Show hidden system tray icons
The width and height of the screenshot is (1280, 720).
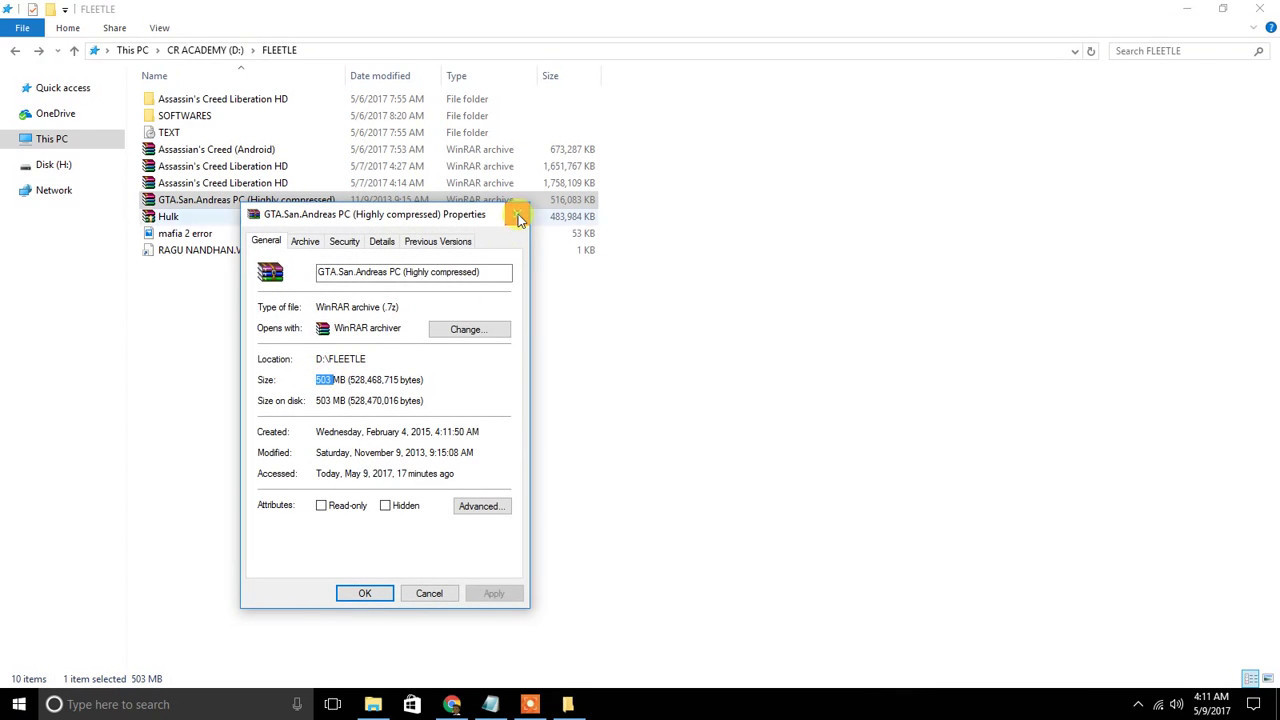pos(1138,704)
